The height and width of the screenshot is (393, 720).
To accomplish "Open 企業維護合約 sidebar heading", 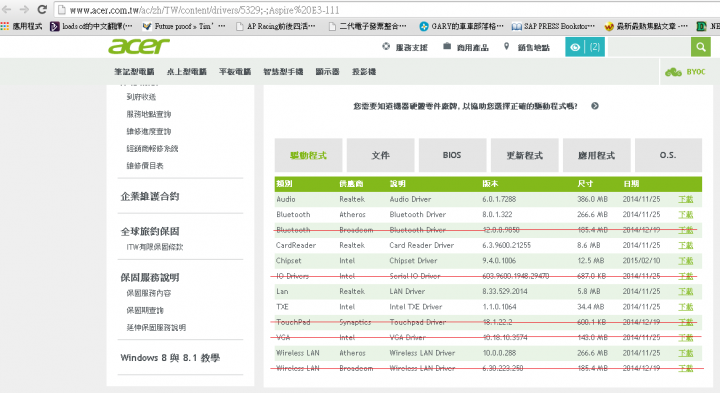I will [150, 196].
